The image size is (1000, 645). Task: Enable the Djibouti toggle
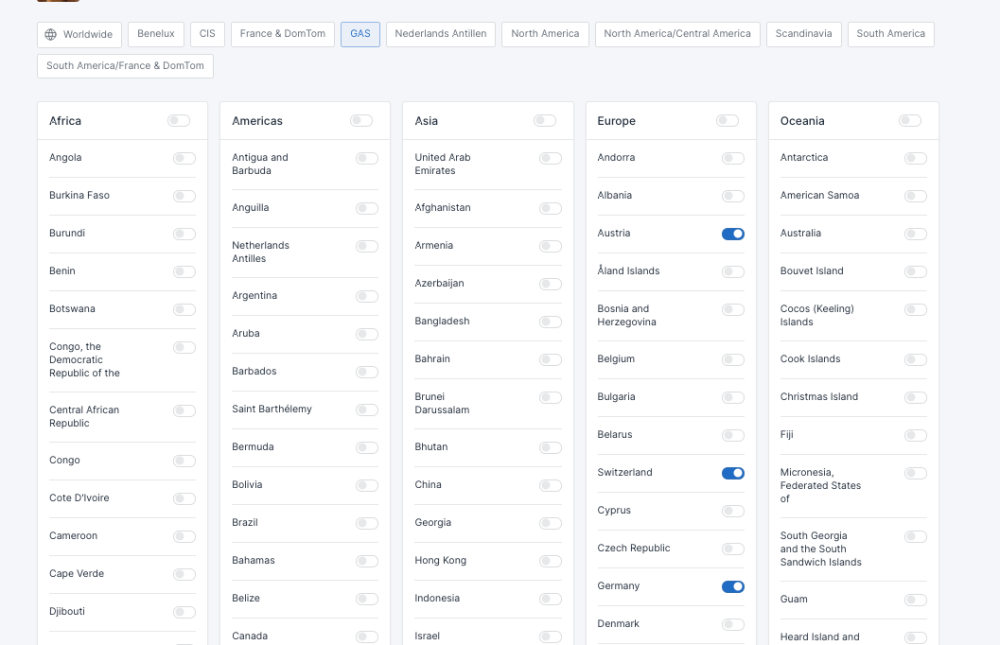[184, 612]
